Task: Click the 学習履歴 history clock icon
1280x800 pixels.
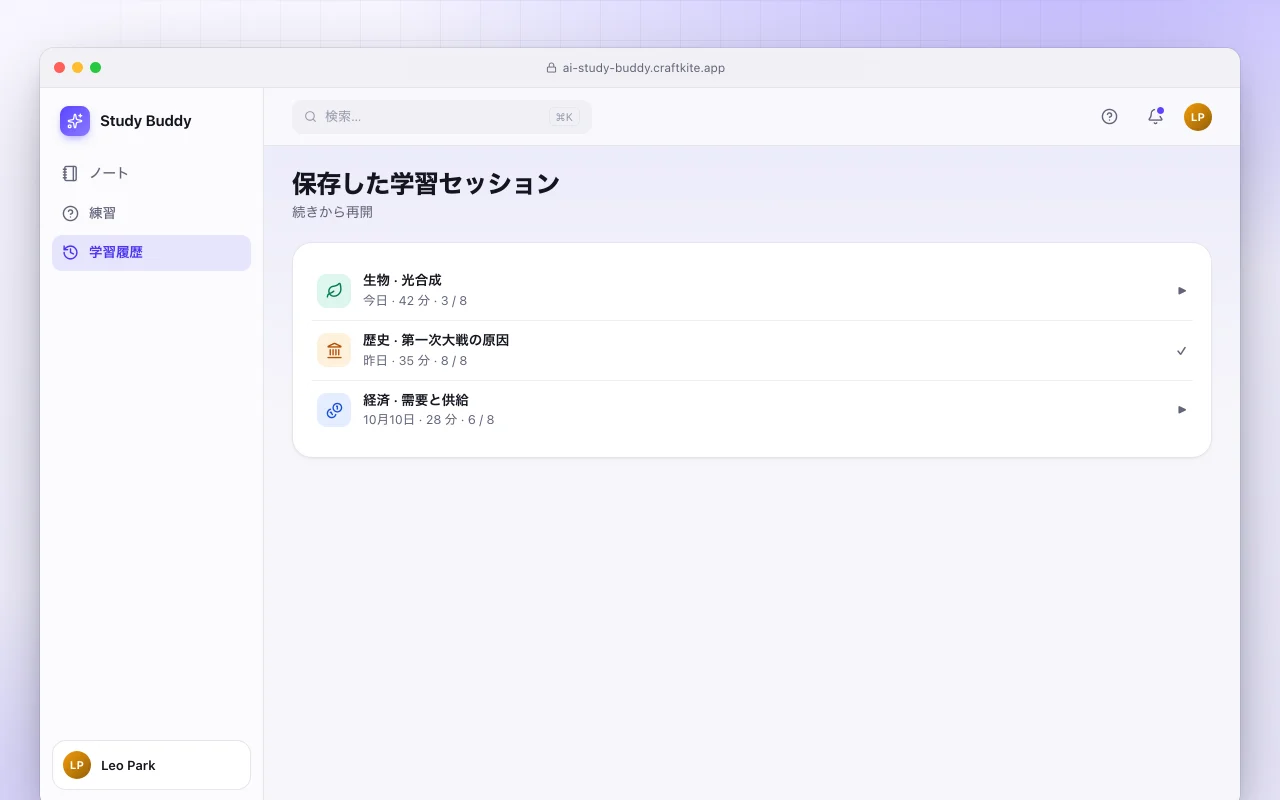Action: (70, 252)
